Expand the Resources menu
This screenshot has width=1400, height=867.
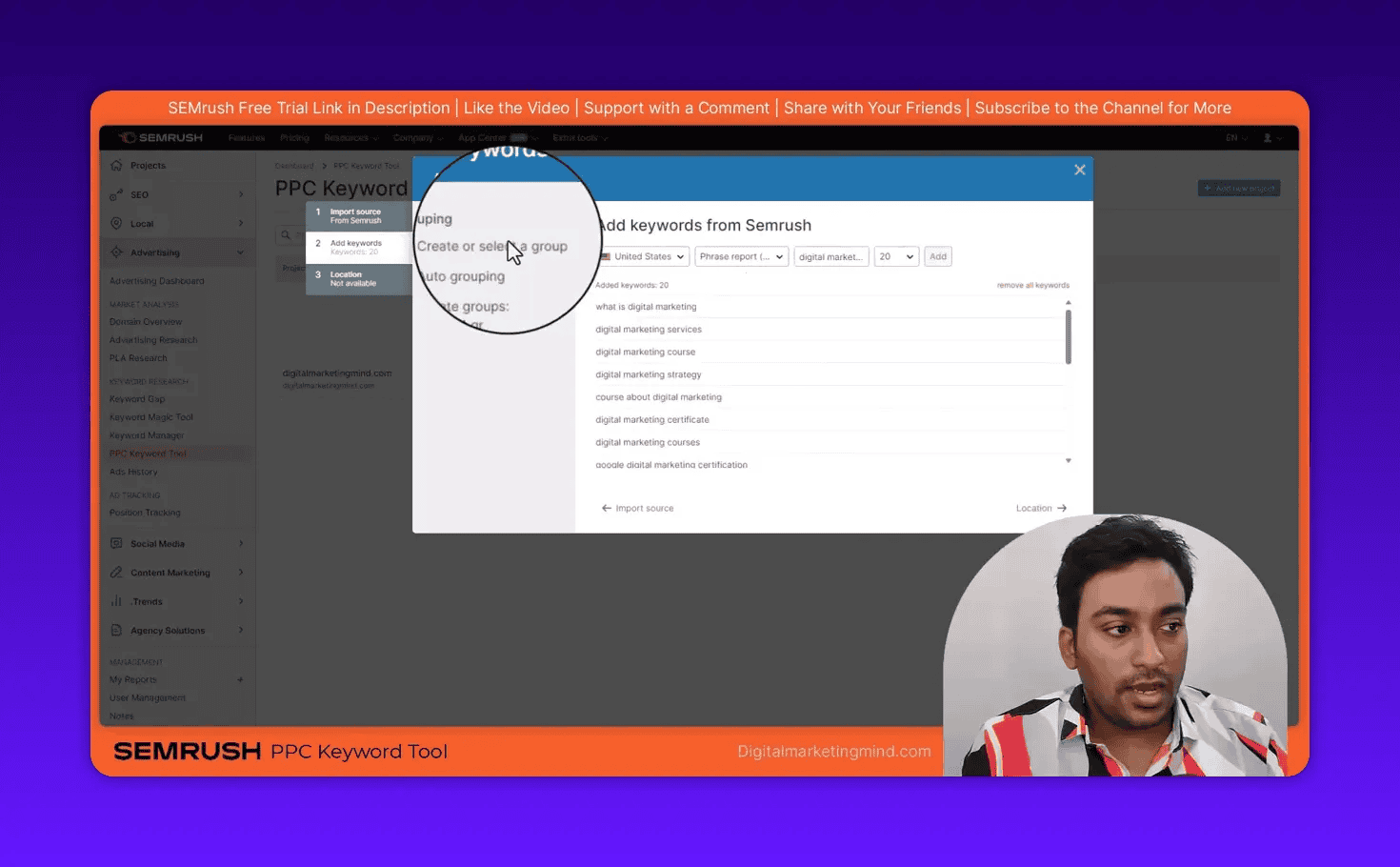[350, 137]
